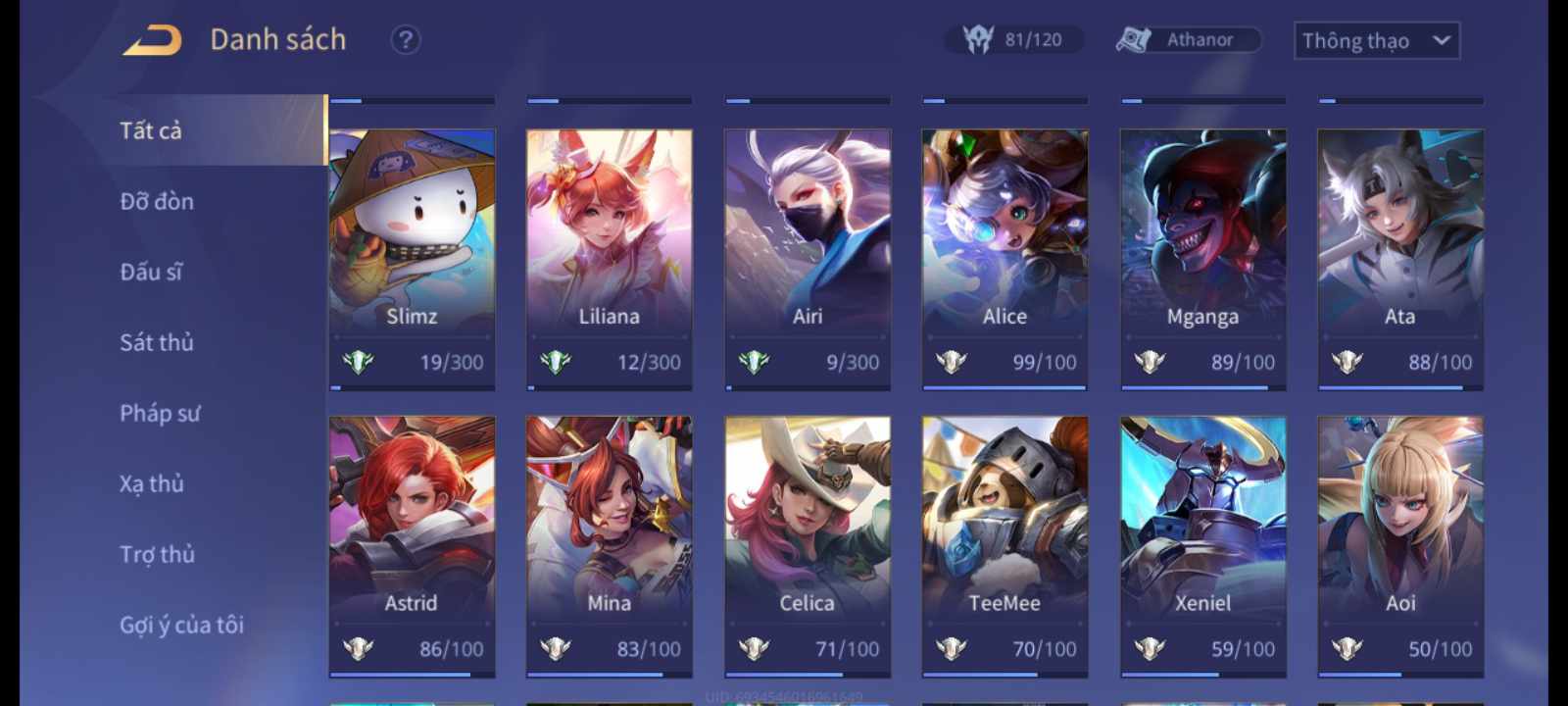Open the Gợi ý của tôi tab

click(181, 625)
